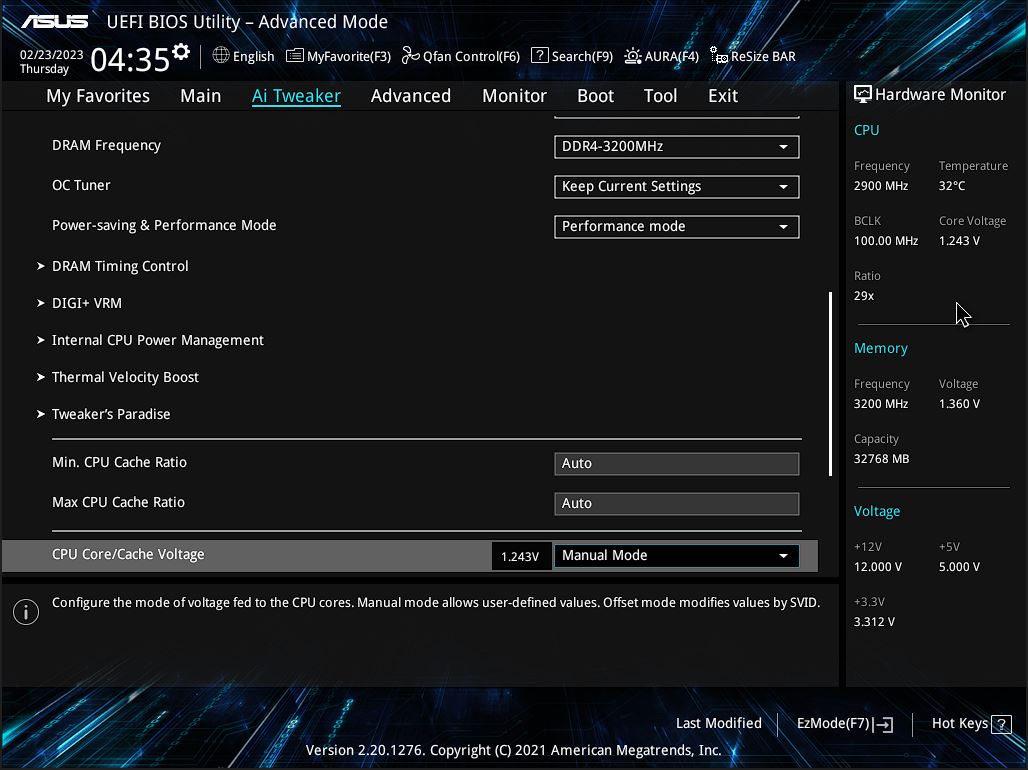Click the globe icon for English language
The width and height of the screenshot is (1028, 770).
[221, 56]
